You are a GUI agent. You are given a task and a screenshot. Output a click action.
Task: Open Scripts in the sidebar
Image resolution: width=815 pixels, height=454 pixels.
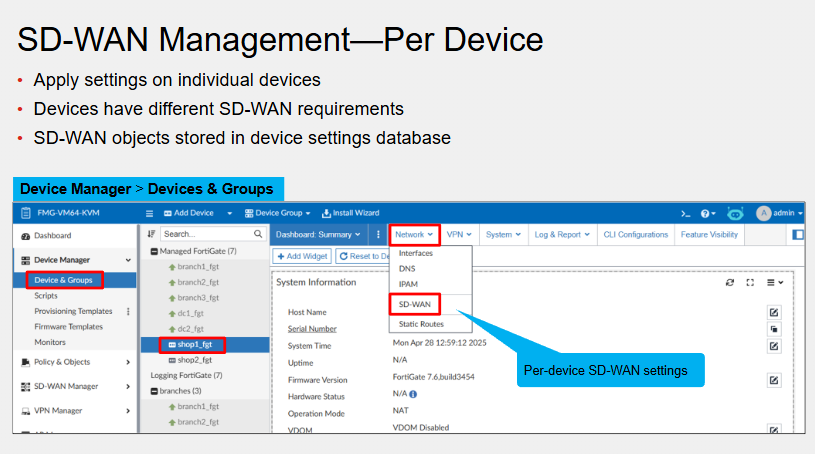(x=46, y=295)
